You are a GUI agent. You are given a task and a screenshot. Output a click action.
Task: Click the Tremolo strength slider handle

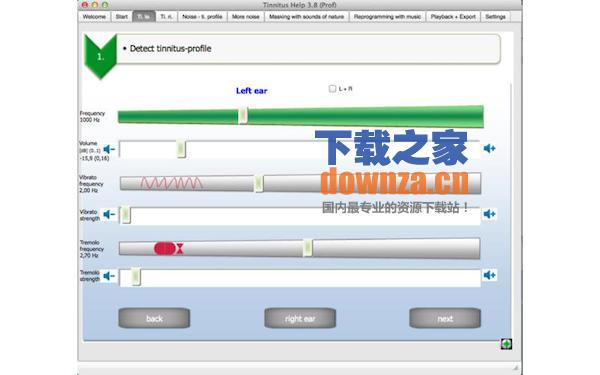click(x=135, y=277)
